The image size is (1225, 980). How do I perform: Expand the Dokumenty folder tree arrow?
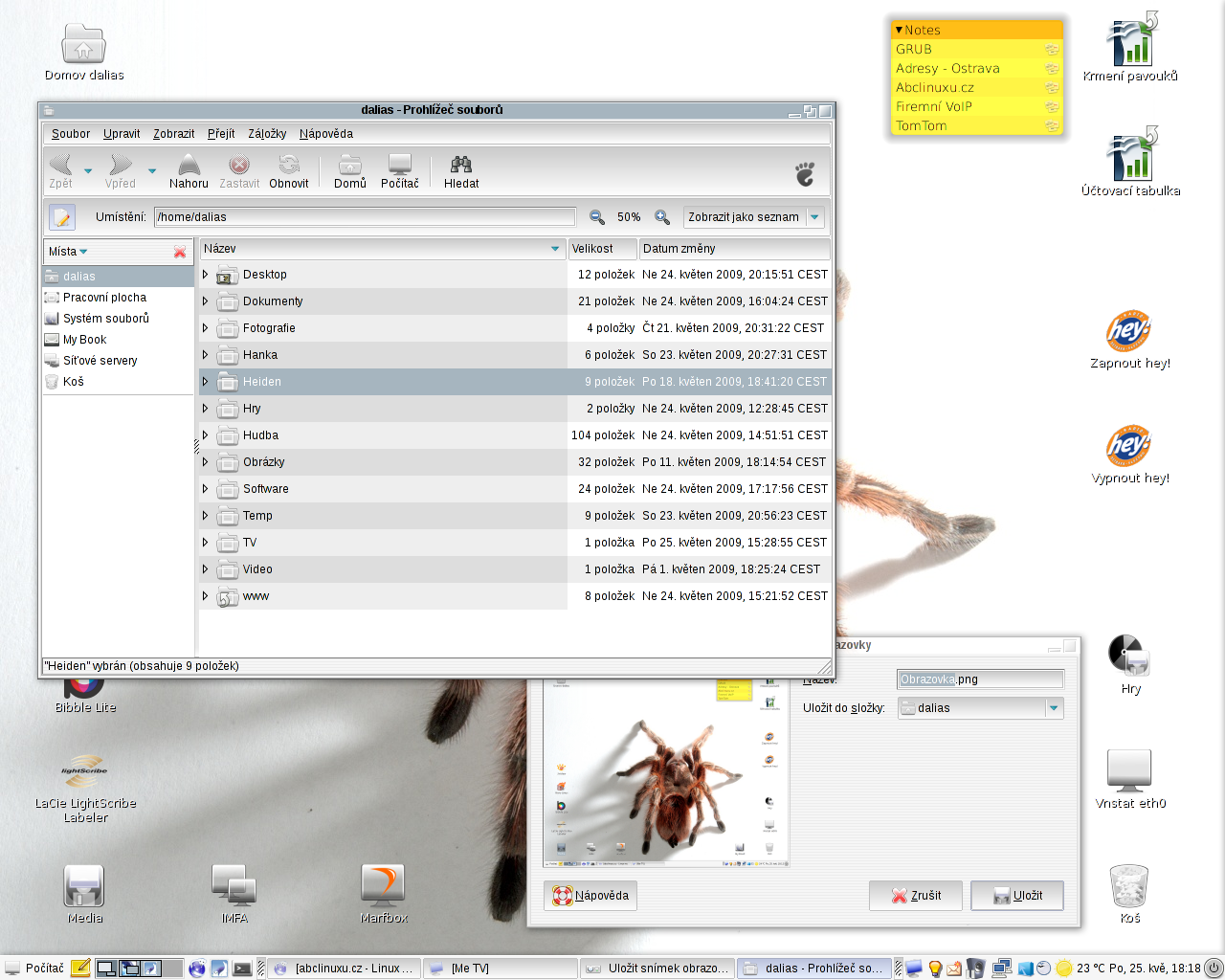205,301
